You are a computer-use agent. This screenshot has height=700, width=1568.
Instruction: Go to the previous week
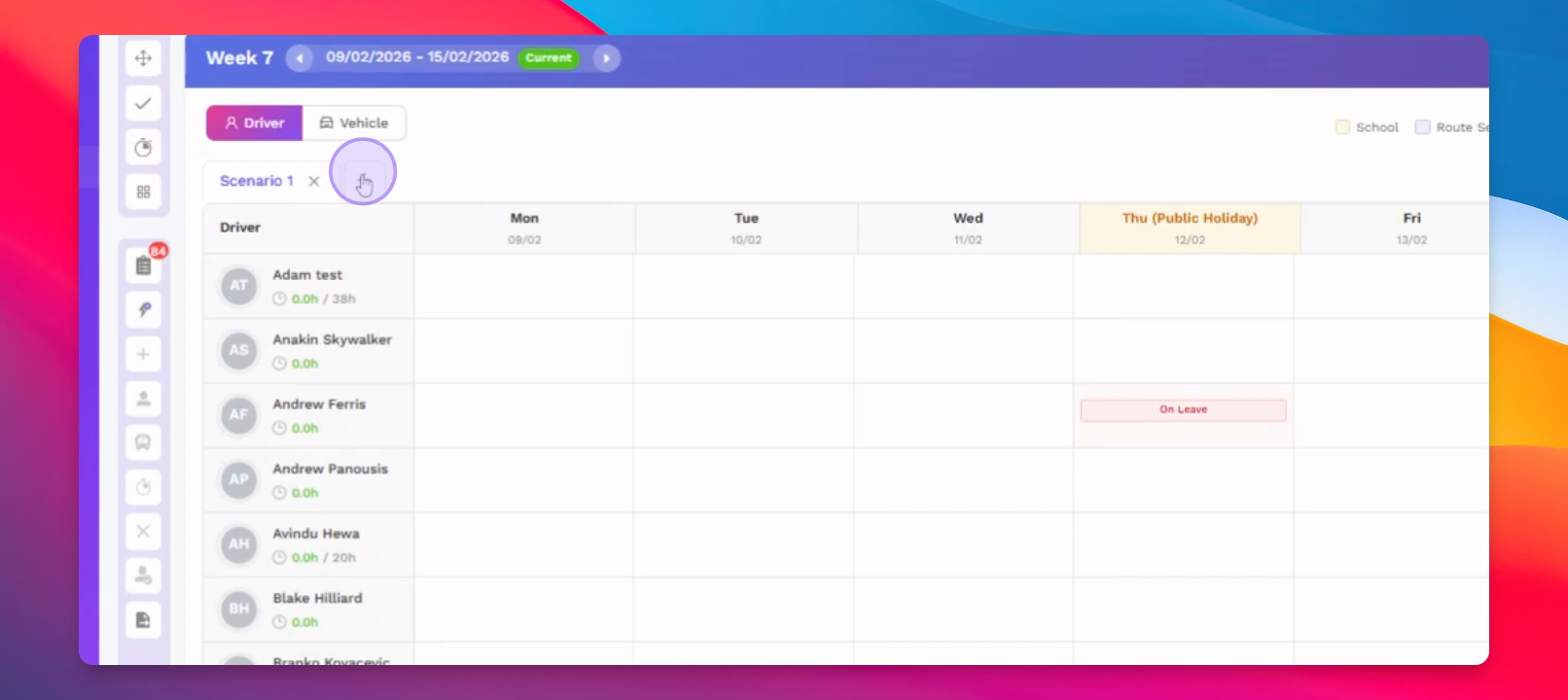pos(300,58)
